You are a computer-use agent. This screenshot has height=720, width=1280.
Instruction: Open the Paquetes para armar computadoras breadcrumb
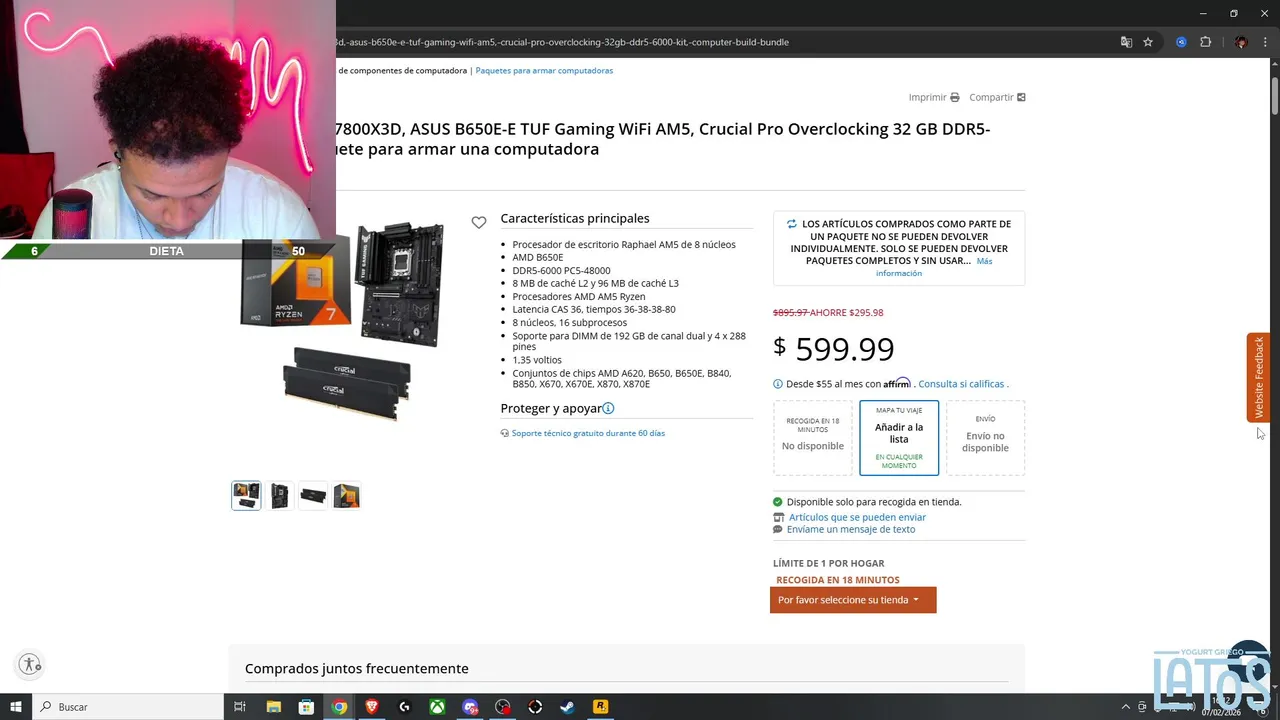[x=544, y=70]
